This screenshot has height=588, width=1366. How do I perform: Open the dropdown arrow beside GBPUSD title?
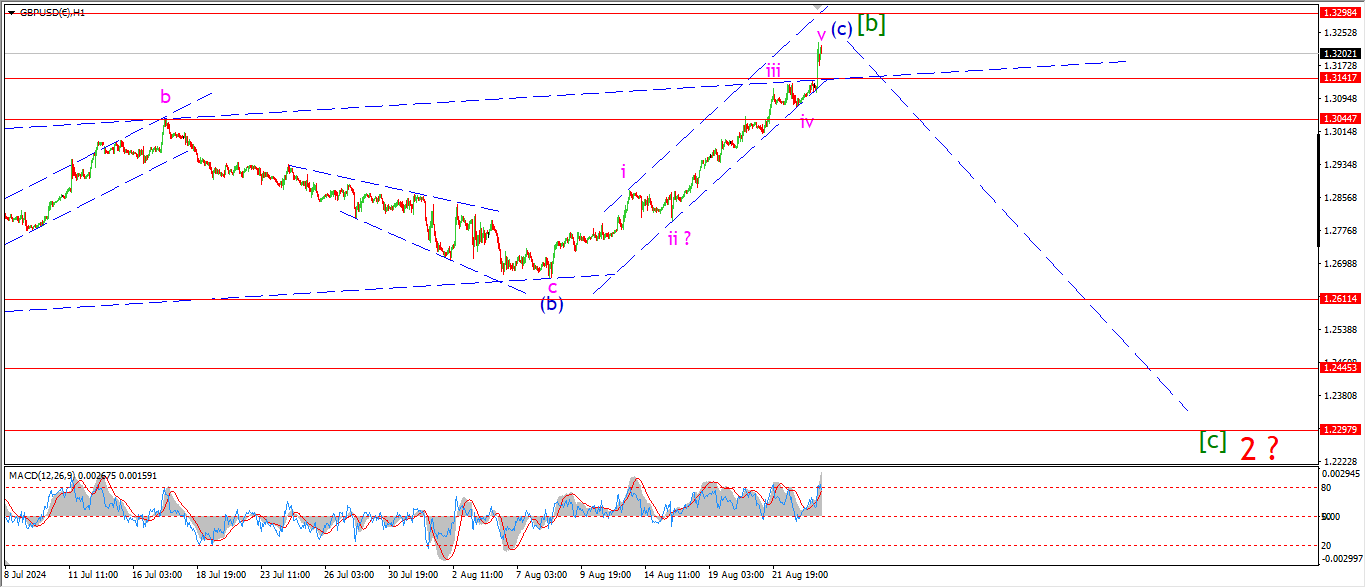[x=10, y=13]
